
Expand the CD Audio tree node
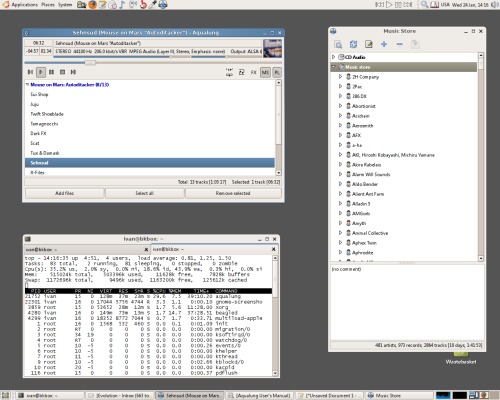[333, 57]
